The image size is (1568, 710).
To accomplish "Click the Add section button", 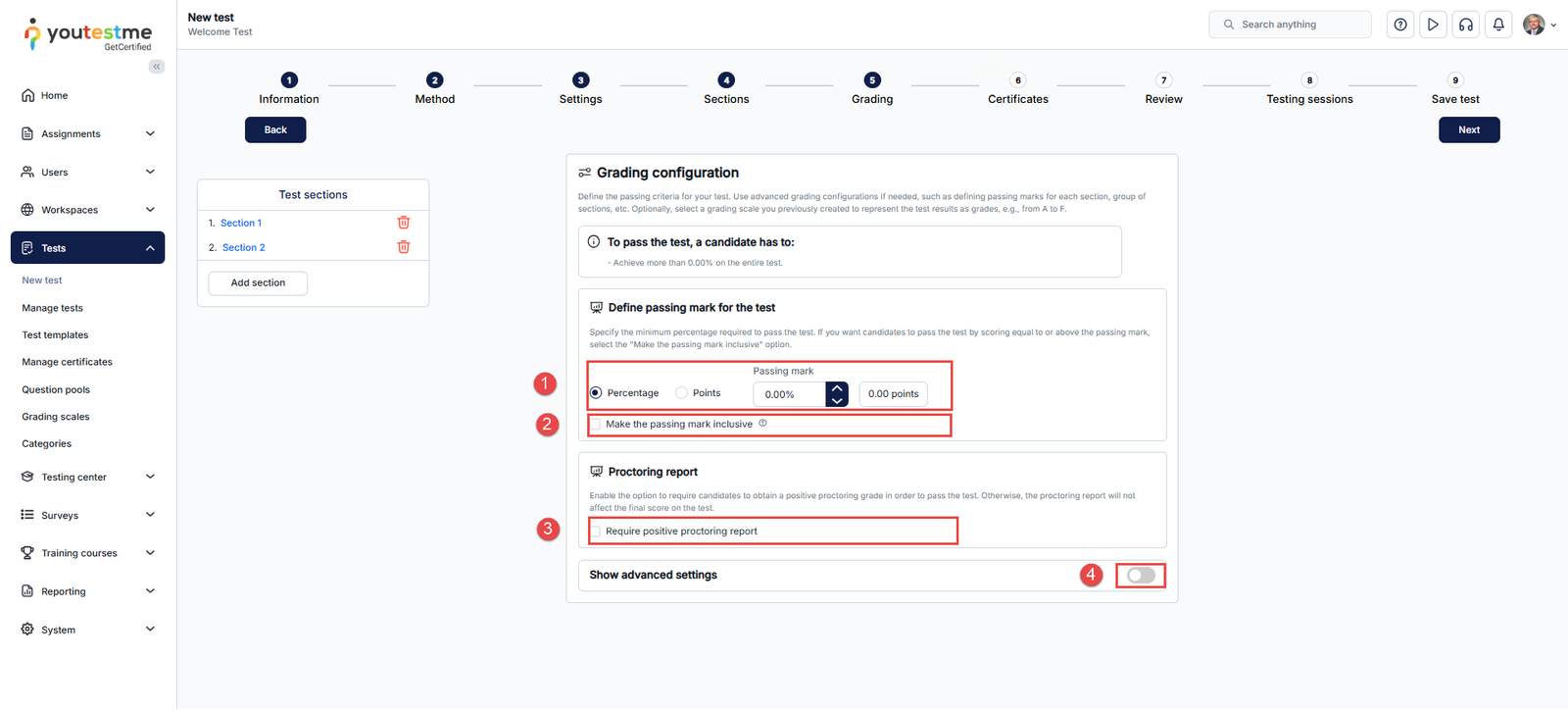I will [x=258, y=283].
